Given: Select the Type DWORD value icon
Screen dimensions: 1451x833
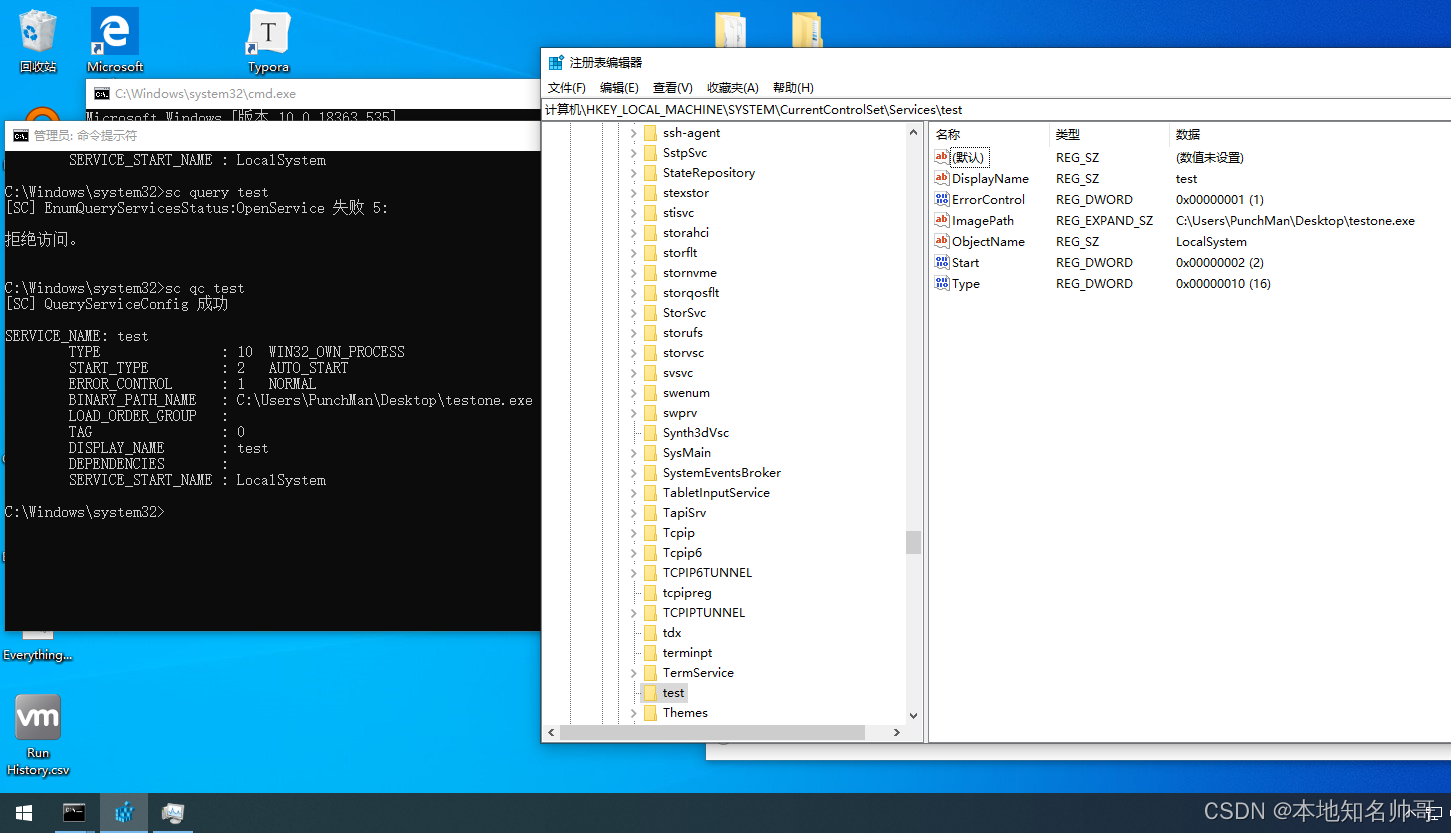Looking at the screenshot, I should click(941, 283).
